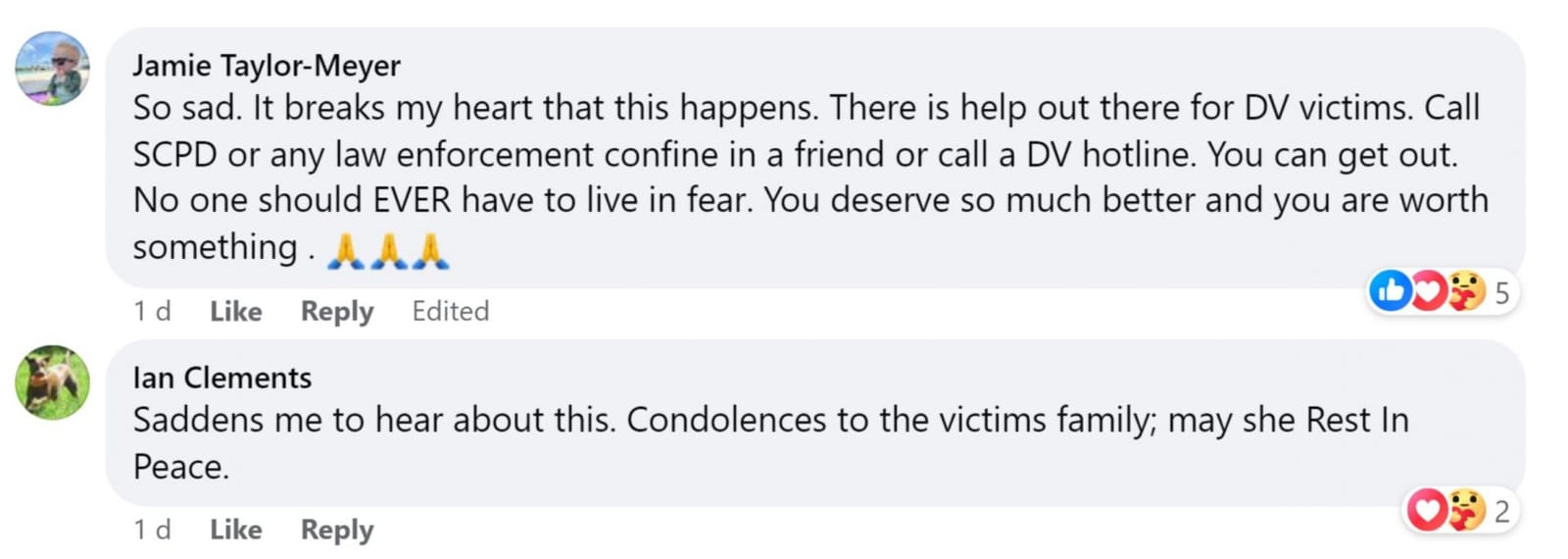Click the care emoji reaction on Jamie's comment
The image size is (1568, 559).
tap(1465, 291)
